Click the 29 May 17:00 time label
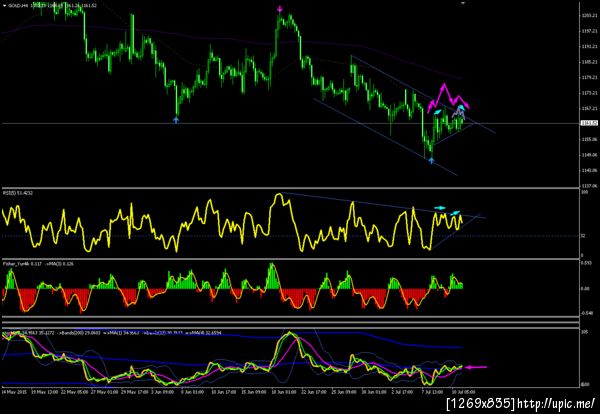The image size is (600, 414). coord(134,392)
